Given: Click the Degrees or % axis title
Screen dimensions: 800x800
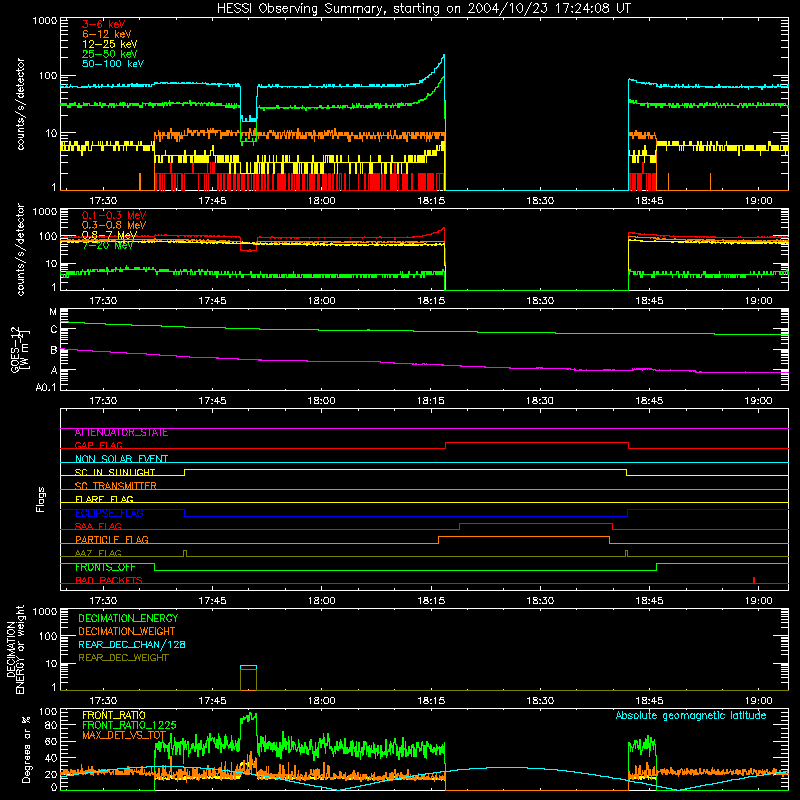Looking at the screenshot, I should point(26,749).
